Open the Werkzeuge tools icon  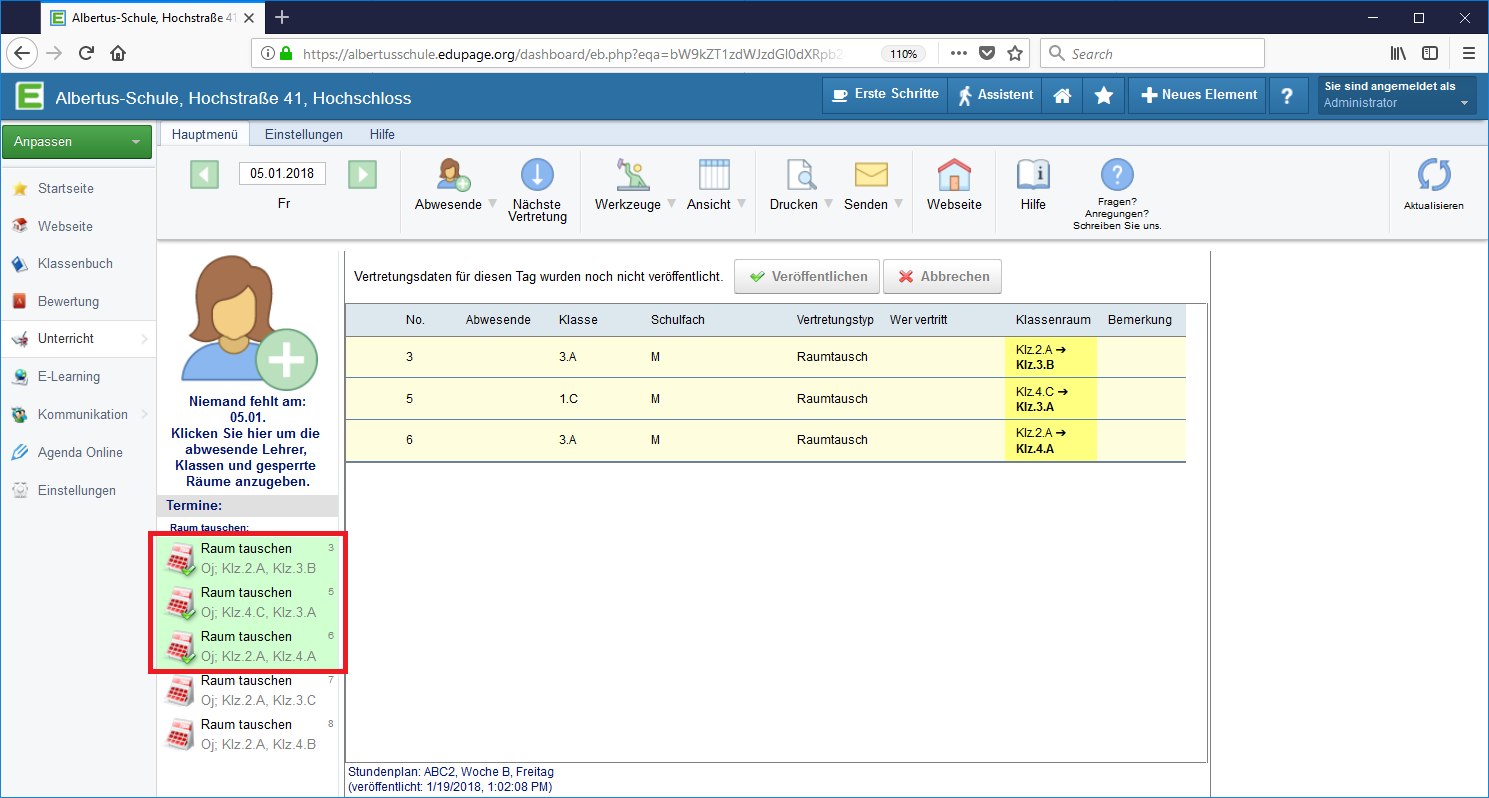(x=632, y=174)
